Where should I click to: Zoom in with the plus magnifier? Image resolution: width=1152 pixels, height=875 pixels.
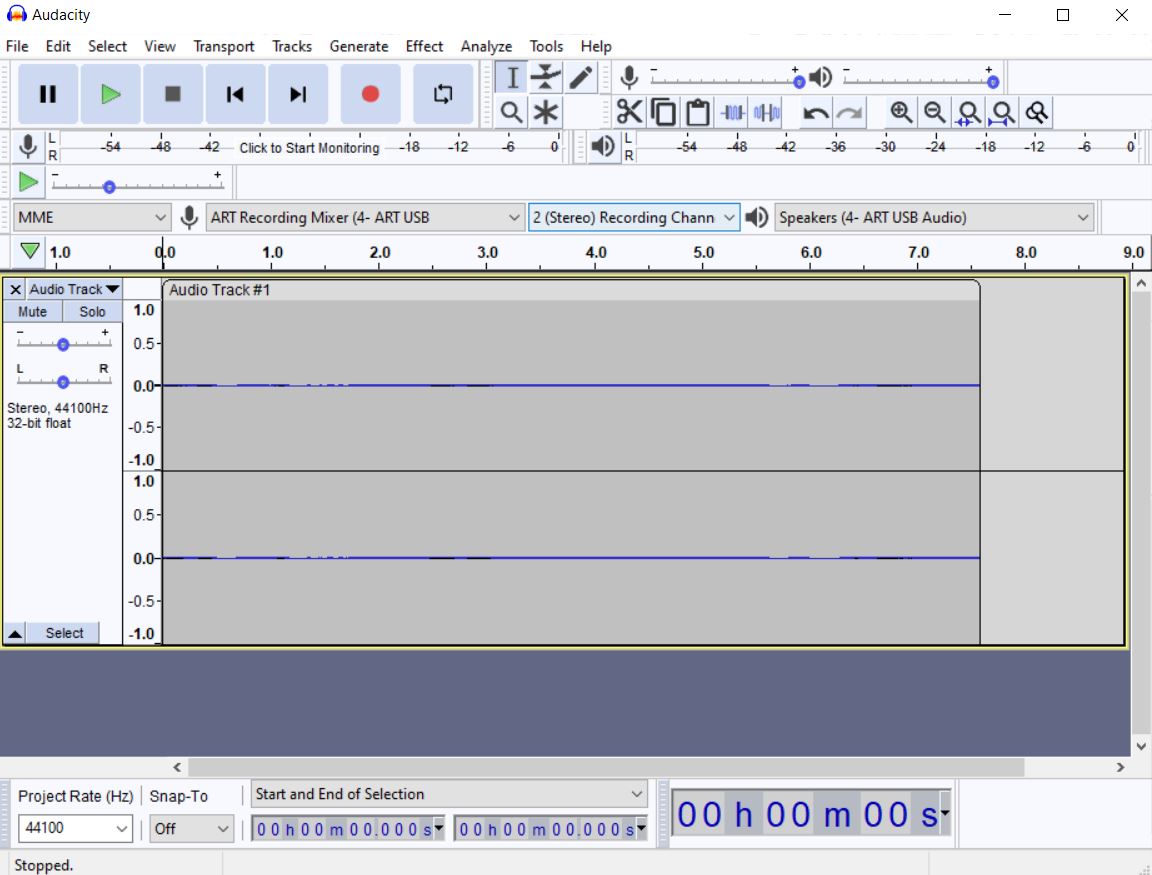[x=901, y=112]
